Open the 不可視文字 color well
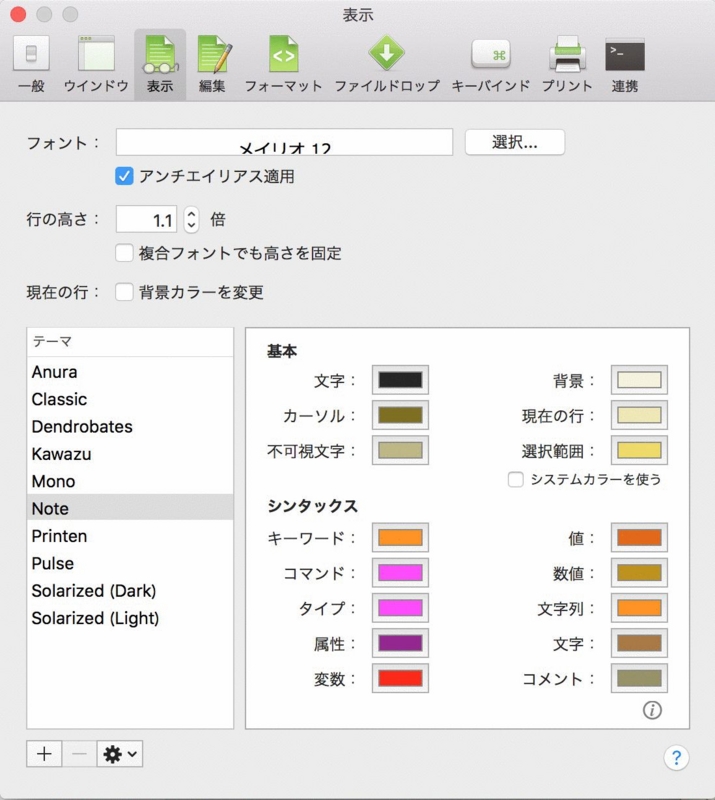This screenshot has height=800, width=715. (400, 451)
